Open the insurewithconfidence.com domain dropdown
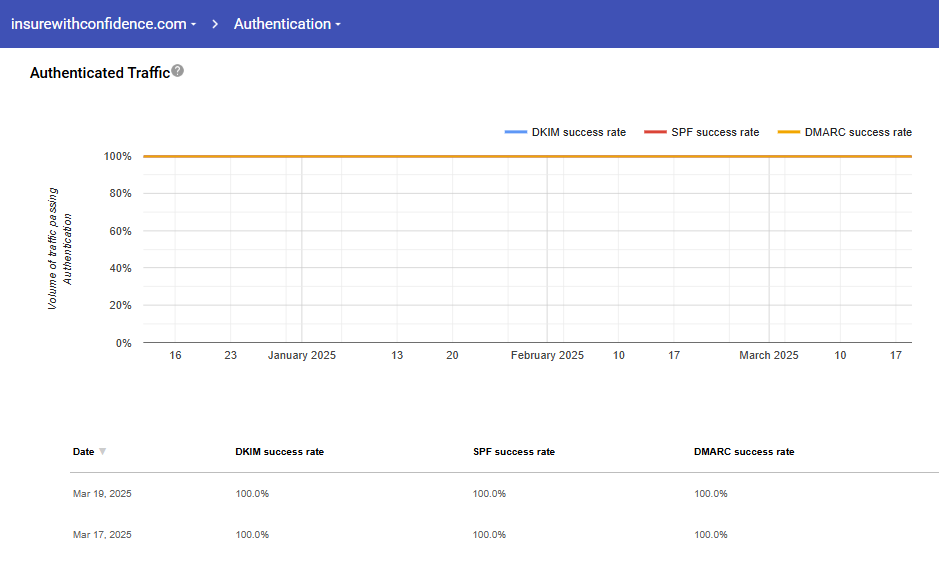939x562 pixels. 103,24
